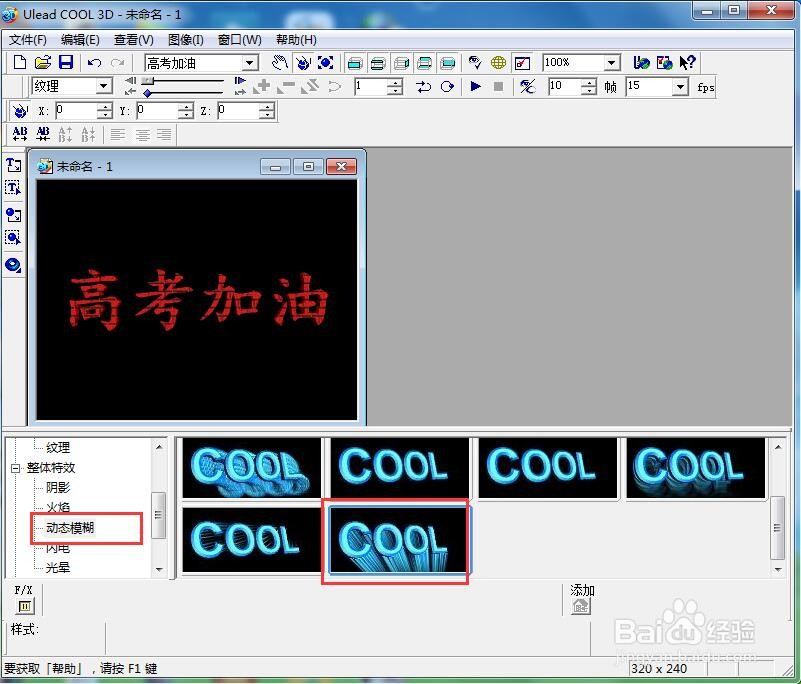The width and height of the screenshot is (801, 684).
Task: Click rotate icon beside the X field
Action: pos(20,110)
